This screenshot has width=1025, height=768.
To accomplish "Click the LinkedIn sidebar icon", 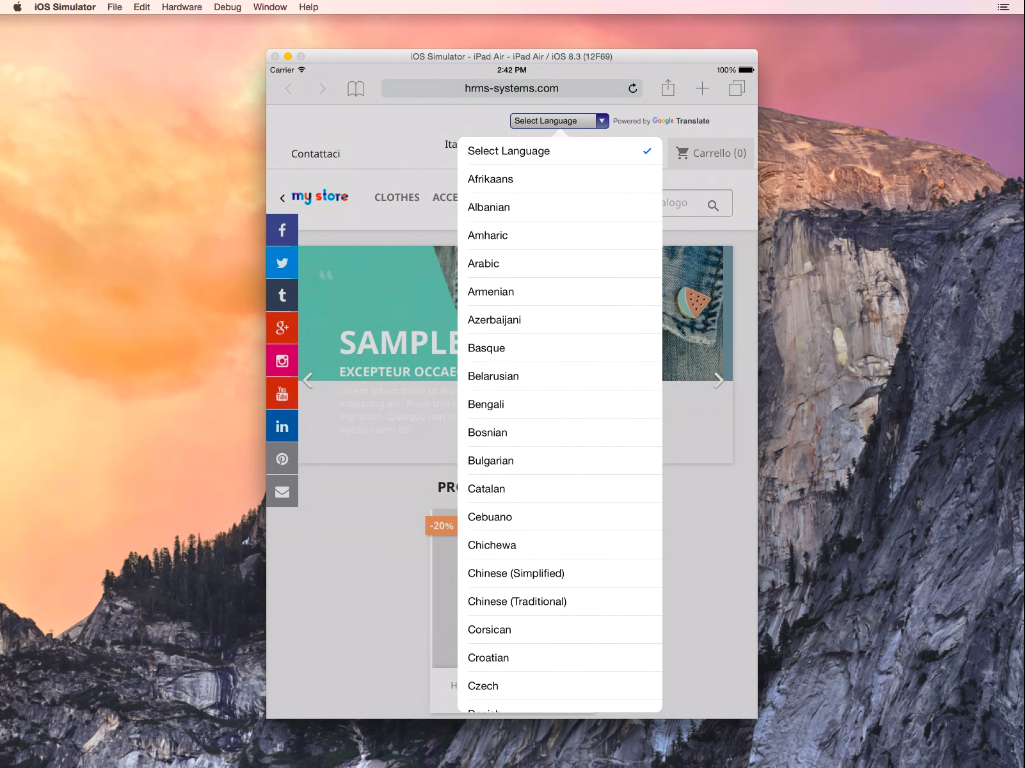I will pos(282,426).
